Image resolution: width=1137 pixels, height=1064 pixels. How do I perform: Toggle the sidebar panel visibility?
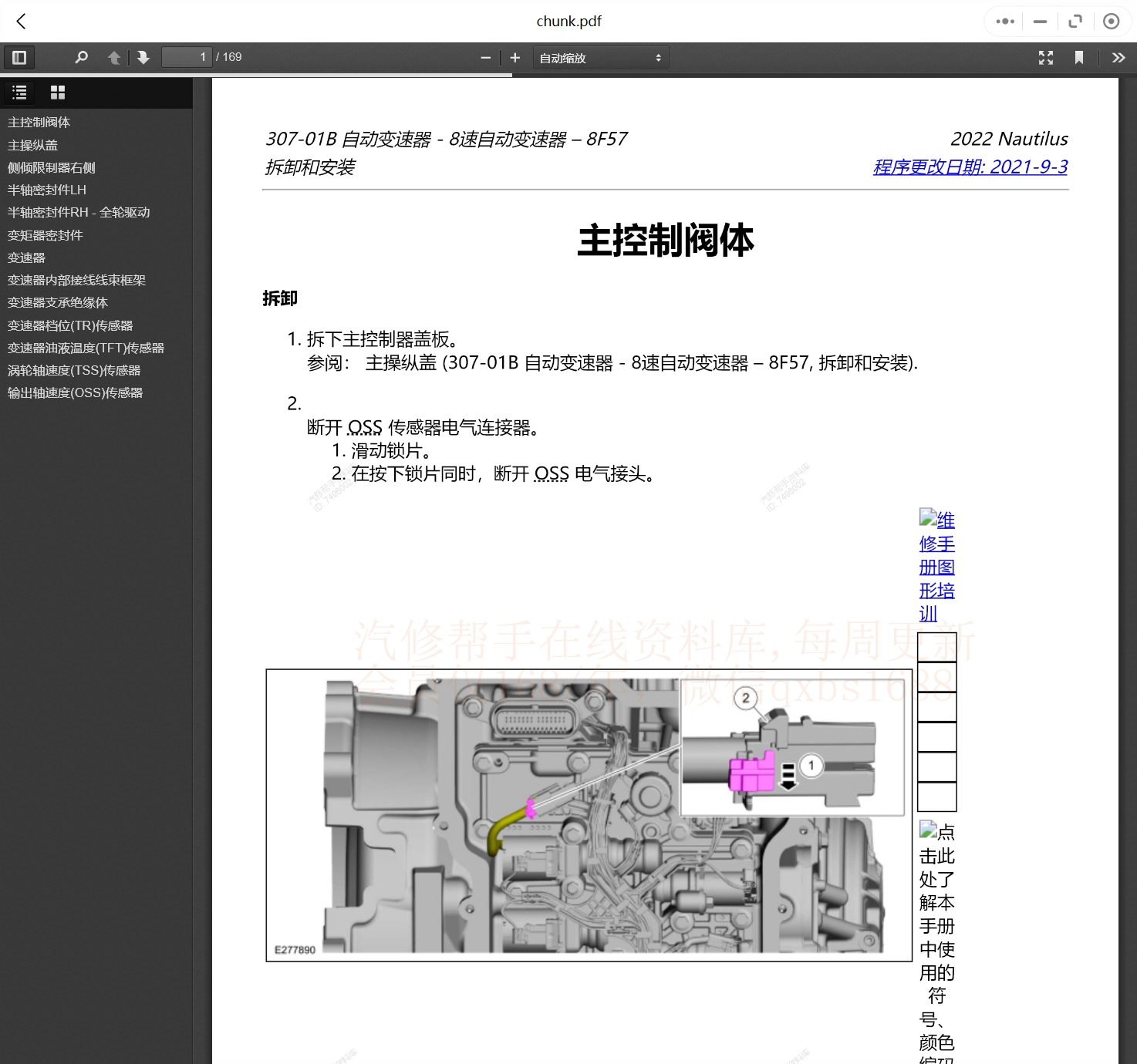pyautogui.click(x=19, y=57)
